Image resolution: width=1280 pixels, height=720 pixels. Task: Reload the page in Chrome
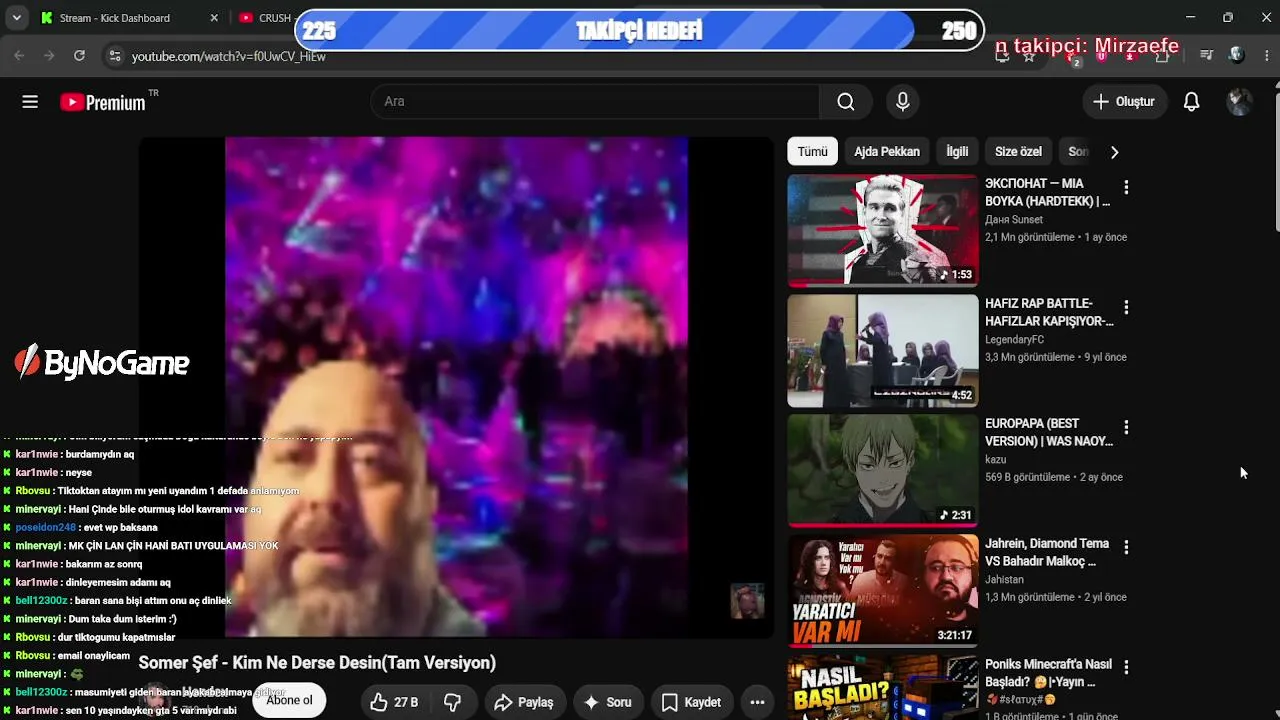(79, 56)
